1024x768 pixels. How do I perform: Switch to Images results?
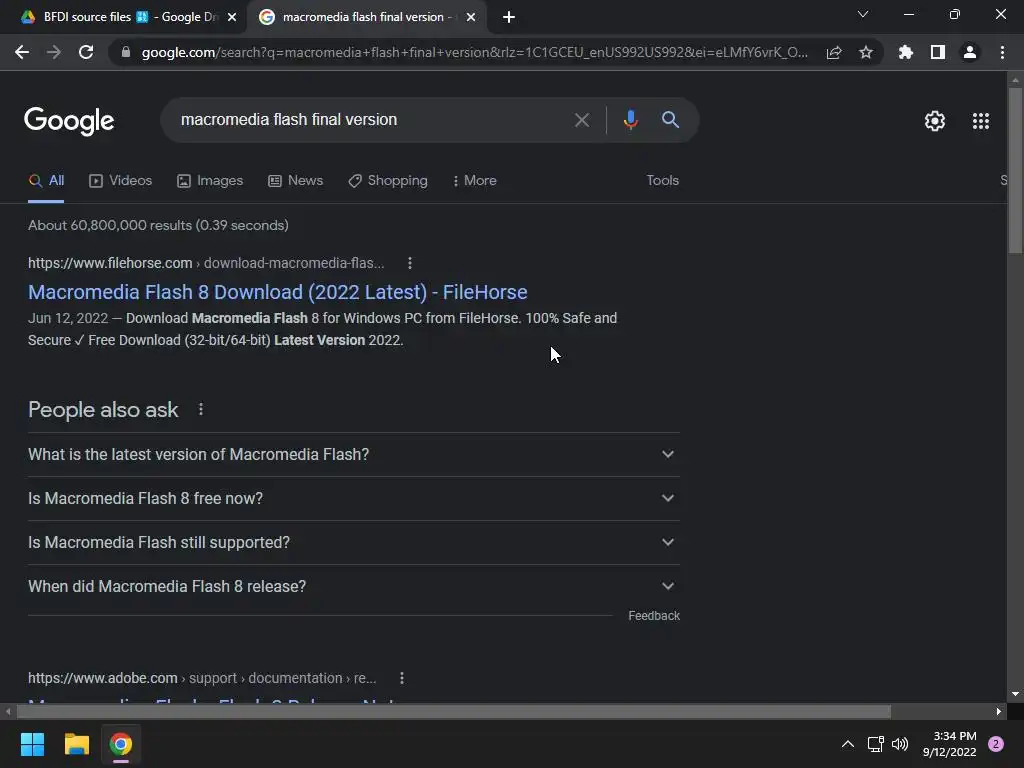pyautogui.click(x=210, y=181)
